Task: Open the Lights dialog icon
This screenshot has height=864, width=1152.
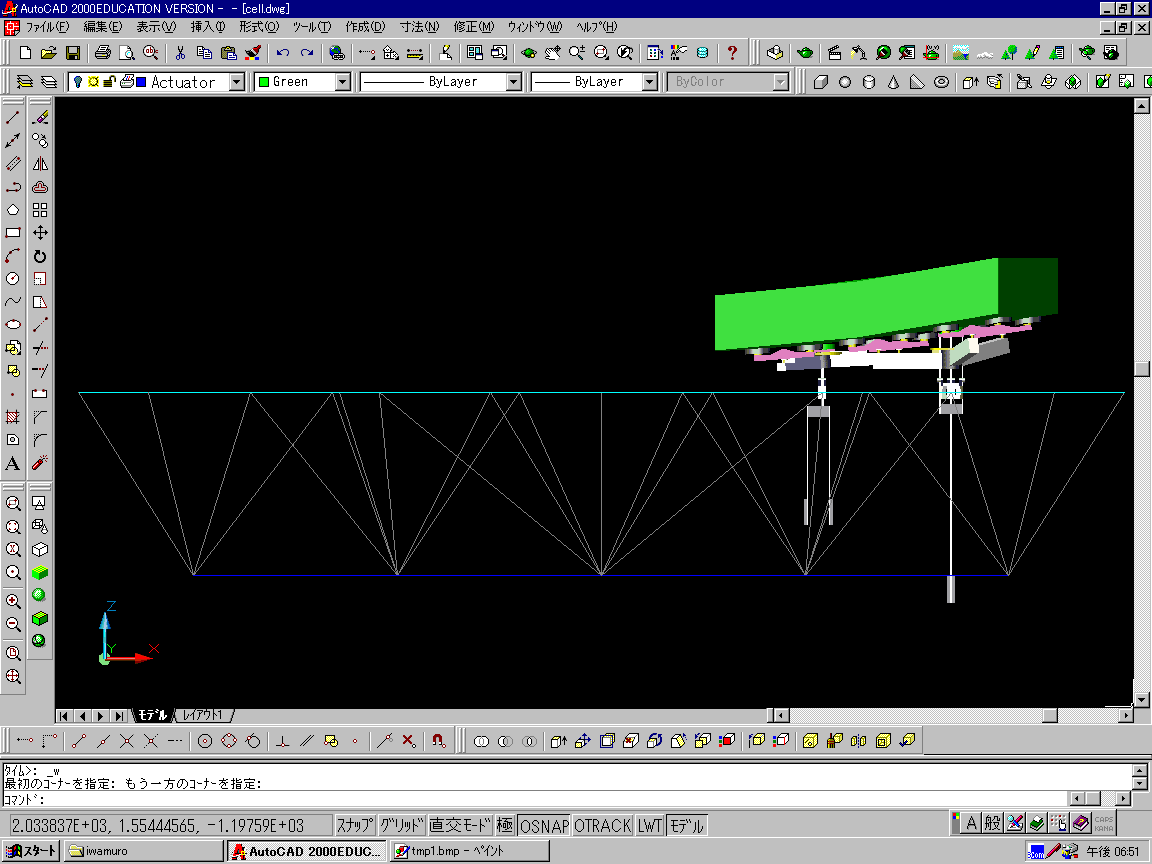Action: [x=859, y=53]
